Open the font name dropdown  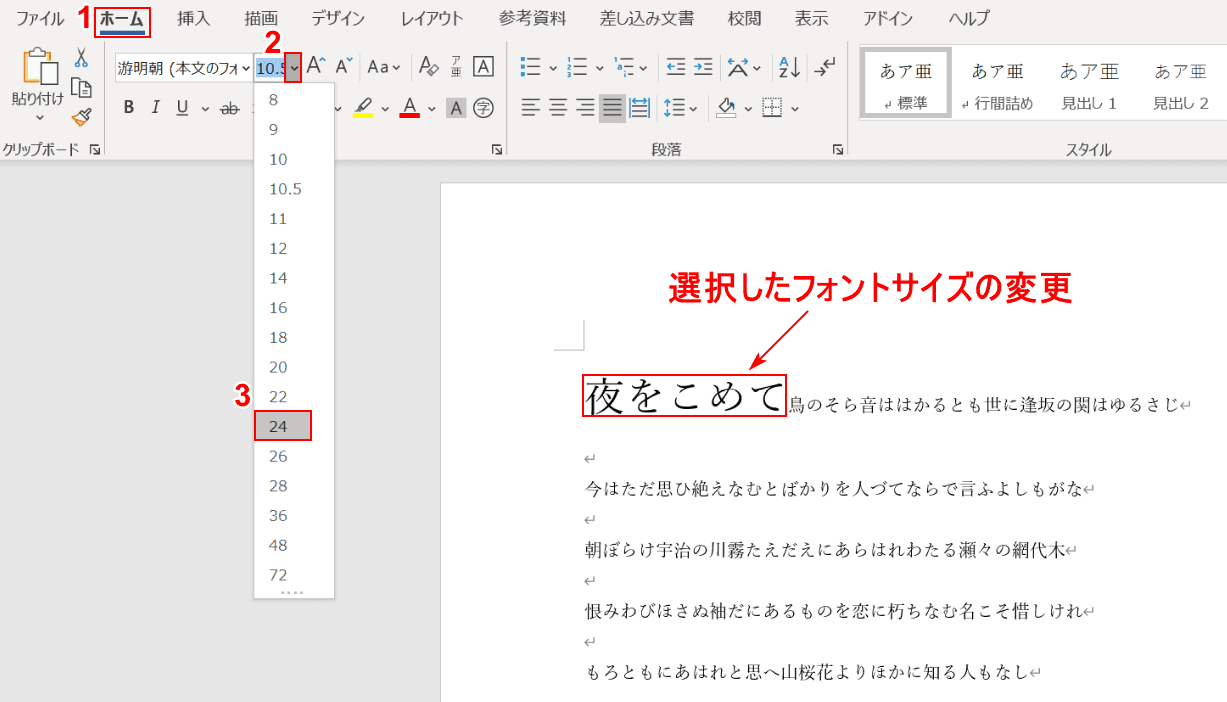pyautogui.click(x=245, y=68)
